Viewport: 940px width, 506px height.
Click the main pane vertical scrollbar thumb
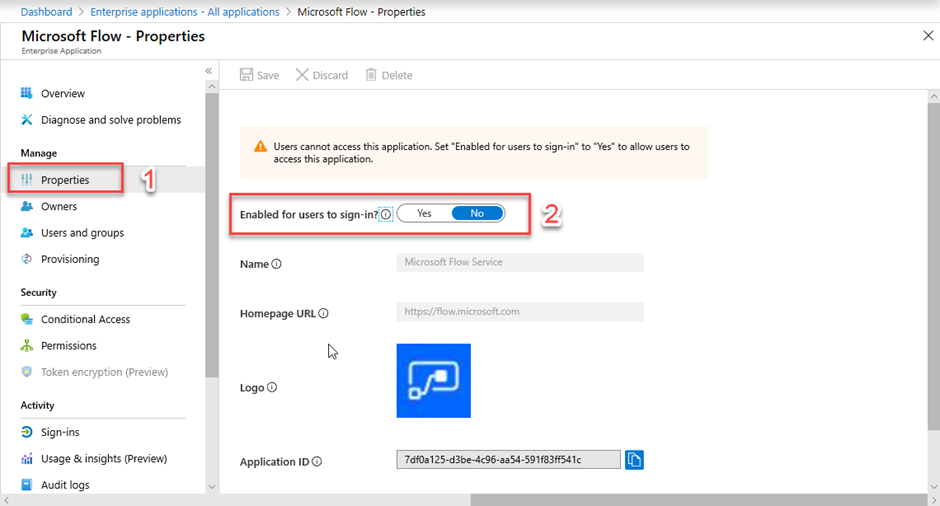(x=934, y=266)
